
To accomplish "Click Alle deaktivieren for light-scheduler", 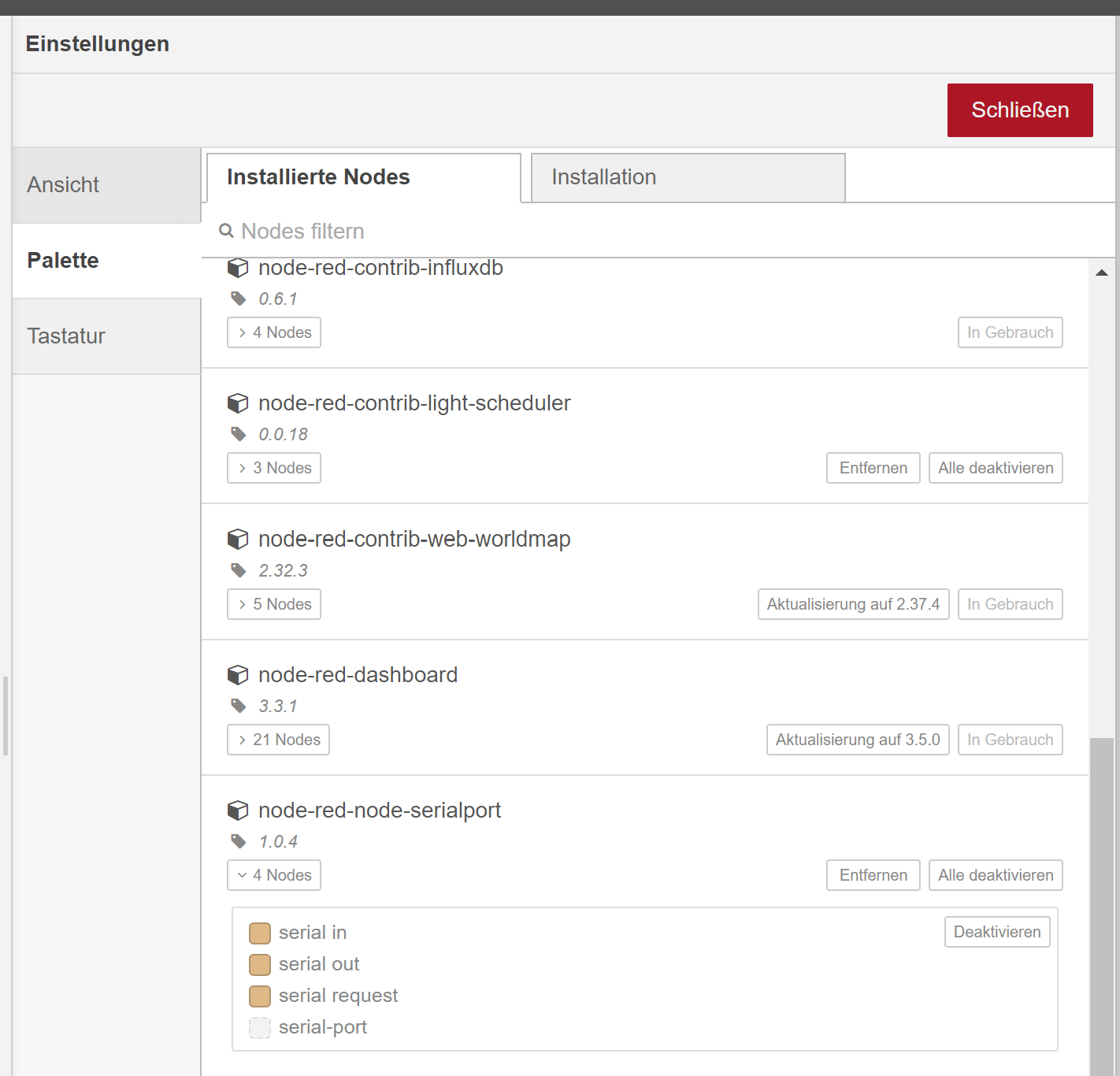I will click(996, 468).
